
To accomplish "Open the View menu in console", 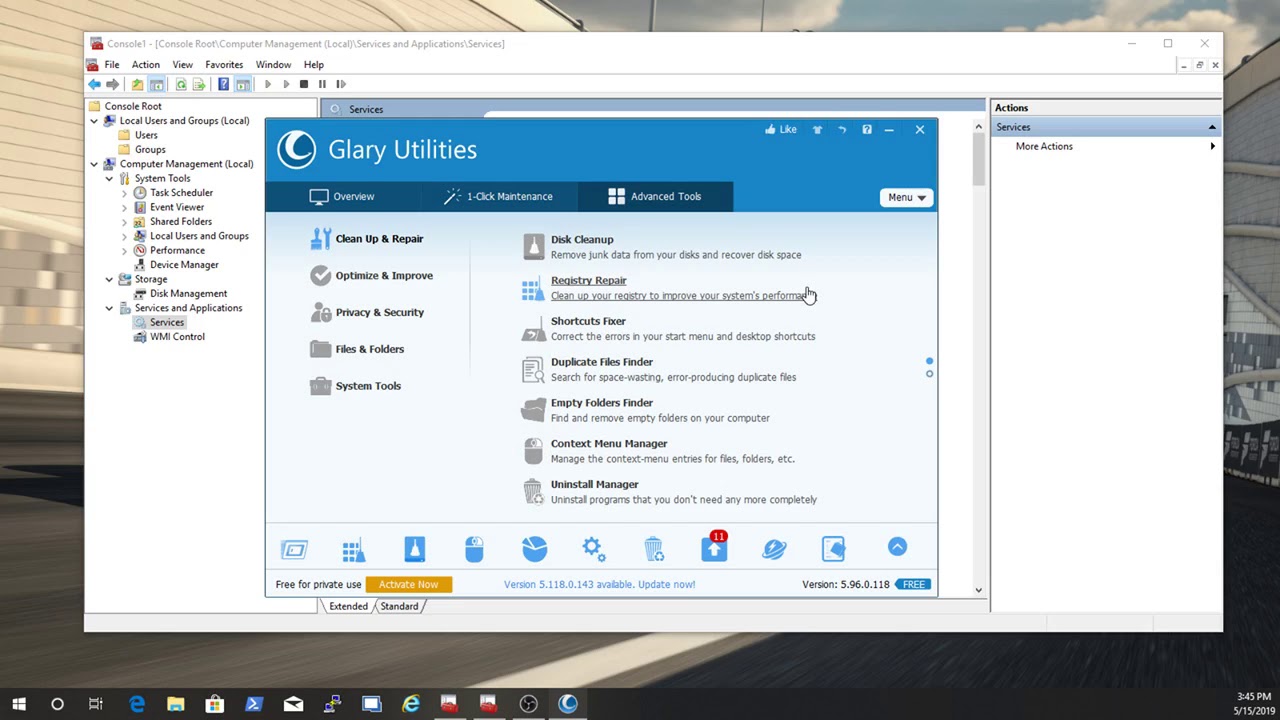I will 182,65.
